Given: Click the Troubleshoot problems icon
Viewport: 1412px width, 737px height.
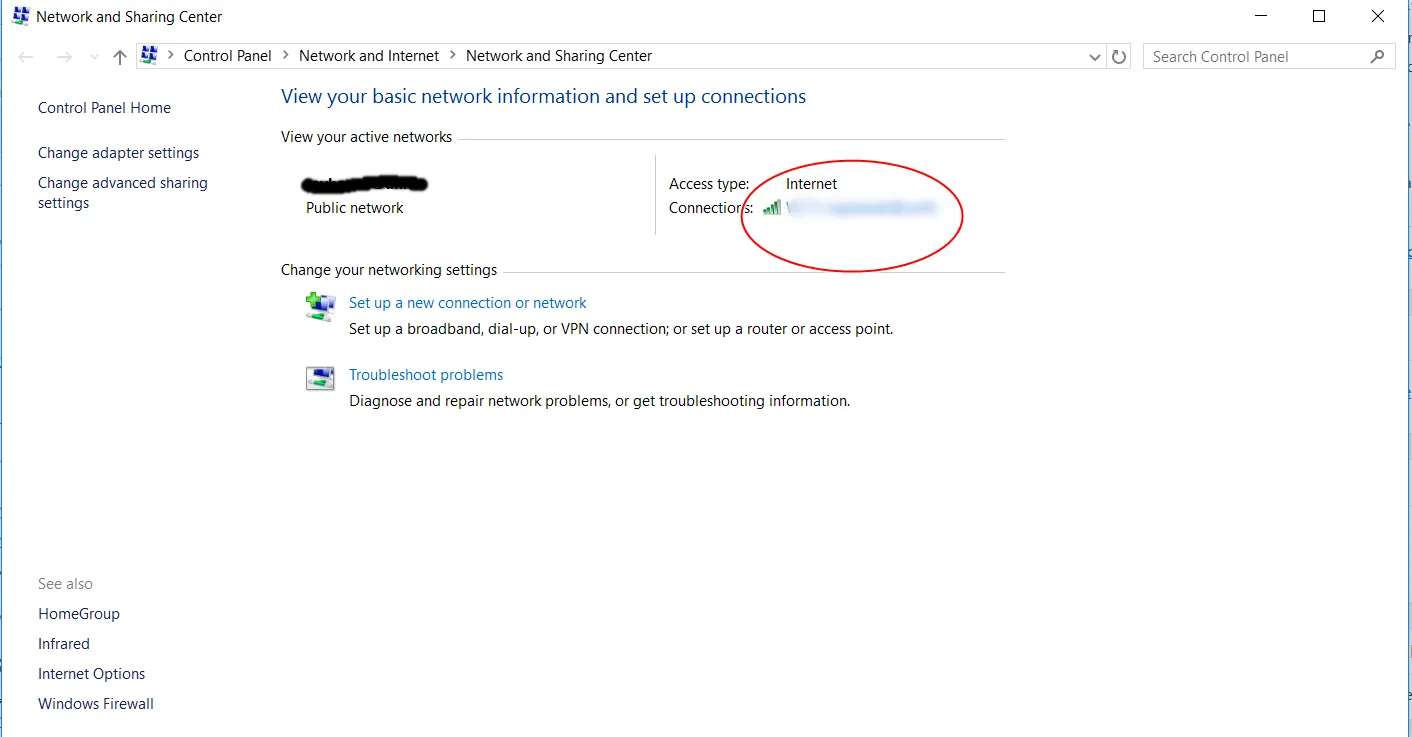Looking at the screenshot, I should pos(320,378).
